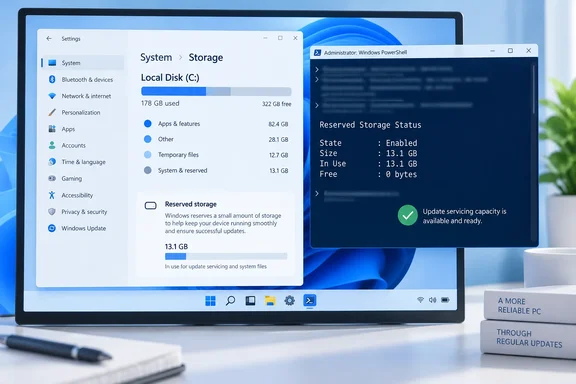Click the Time & language globe icon
The height and width of the screenshot is (384, 576).
pyautogui.click(x=52, y=162)
